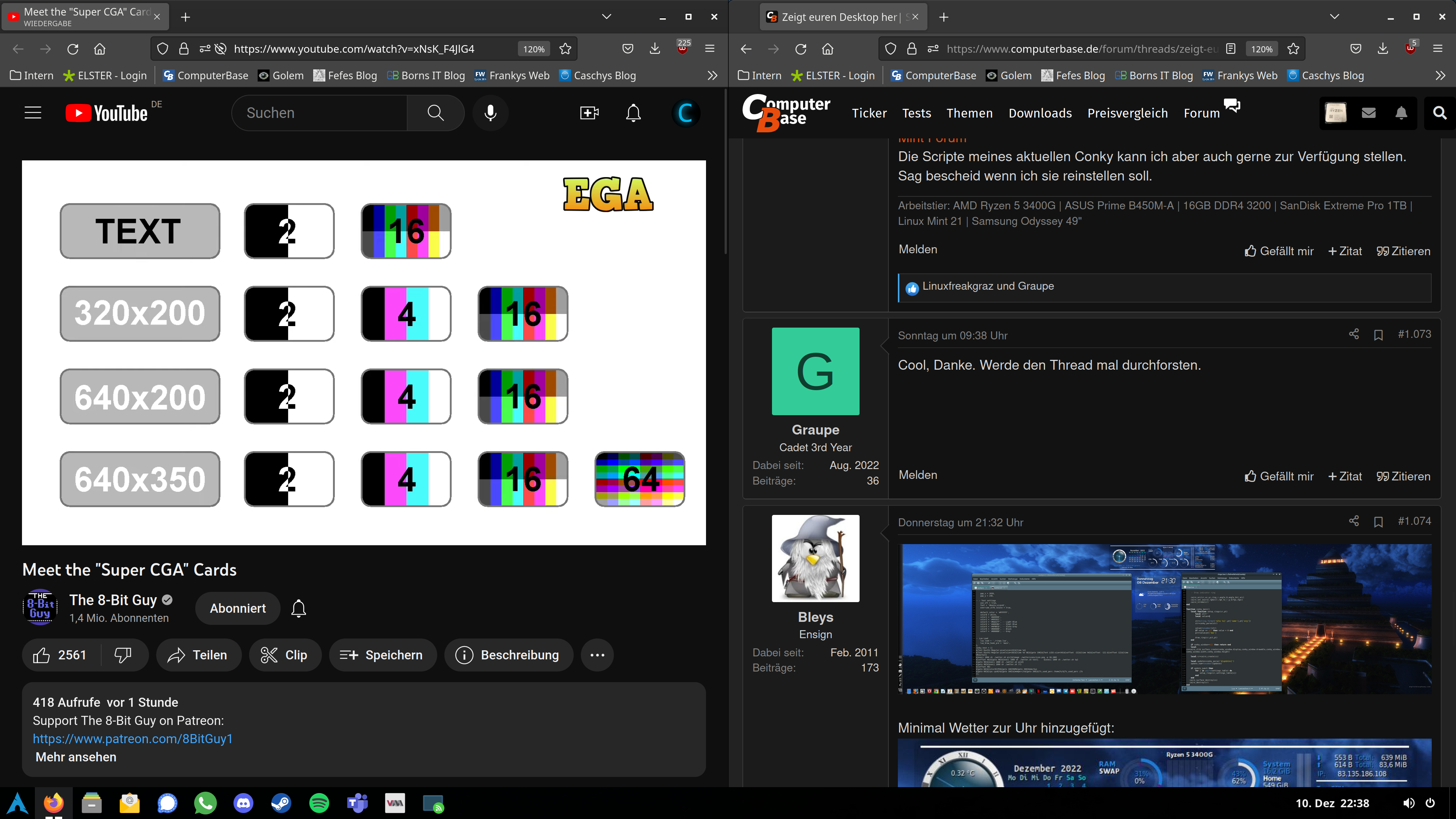Viewport: 1456px width, 819px height.
Task: Toggle Abonniert subscription button
Action: 237,608
